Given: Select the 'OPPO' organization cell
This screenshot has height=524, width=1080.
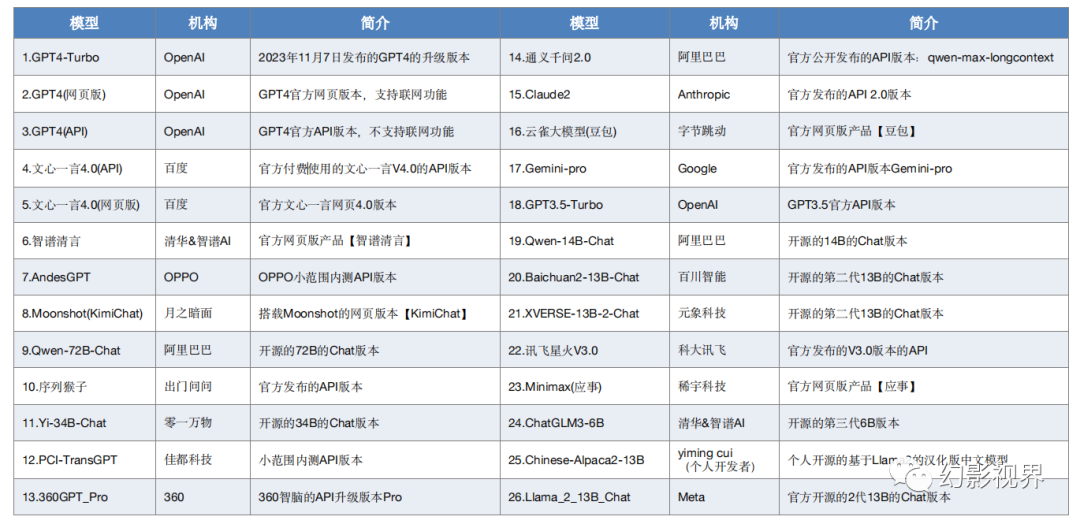Looking at the screenshot, I should (203, 277).
